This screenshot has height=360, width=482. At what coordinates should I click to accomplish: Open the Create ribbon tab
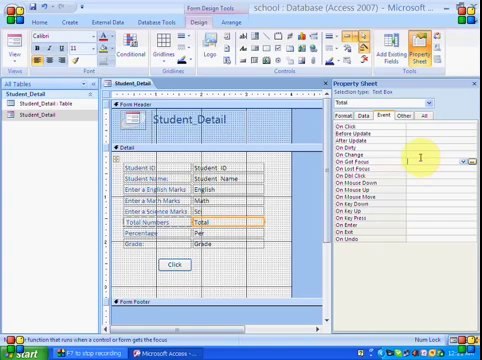[70, 22]
